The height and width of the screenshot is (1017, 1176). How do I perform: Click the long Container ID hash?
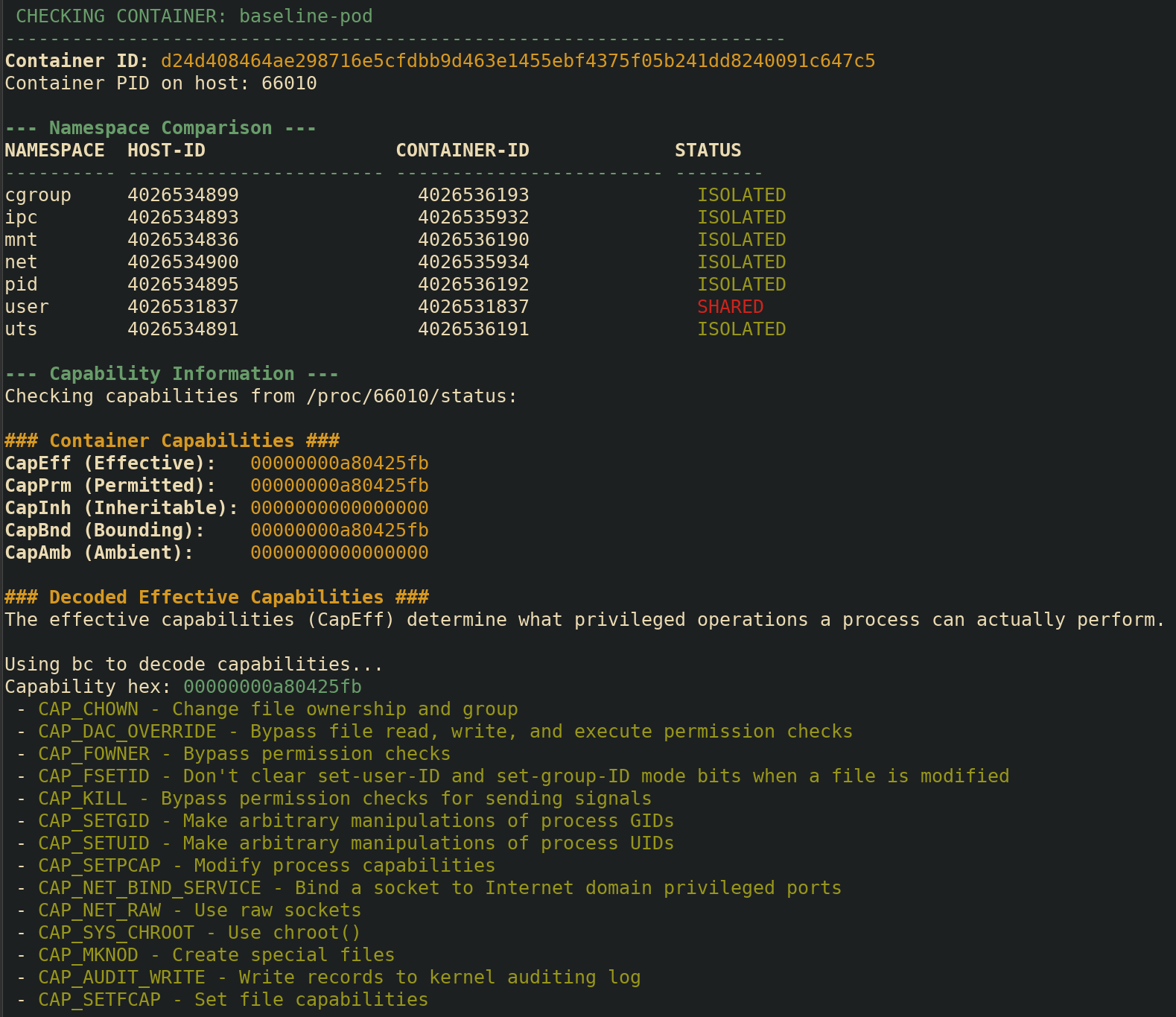coord(518,61)
